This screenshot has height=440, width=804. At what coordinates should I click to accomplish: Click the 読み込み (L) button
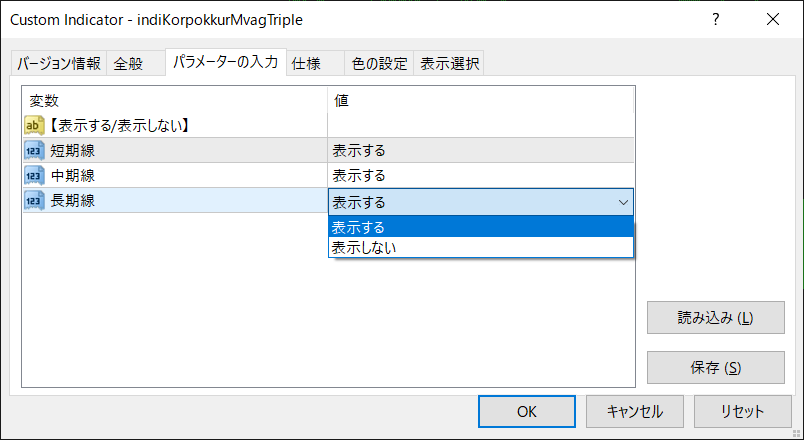[715, 319]
